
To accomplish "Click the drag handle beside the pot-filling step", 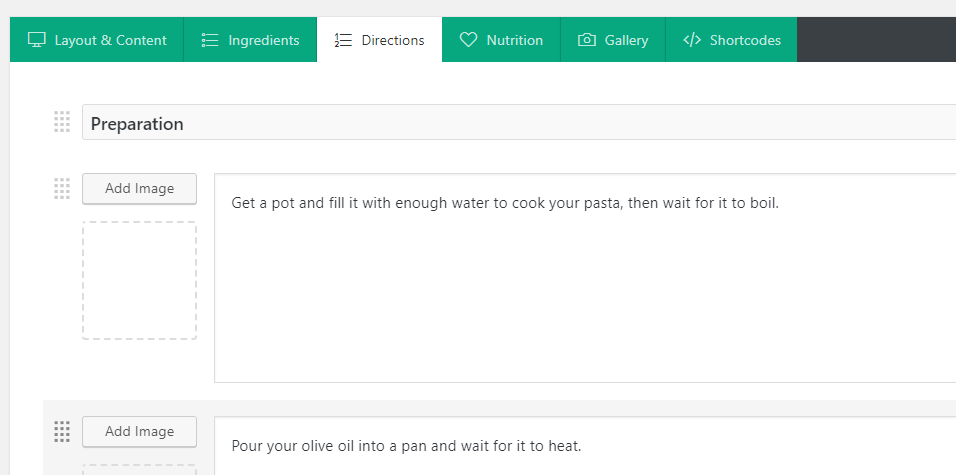I will (x=62, y=188).
